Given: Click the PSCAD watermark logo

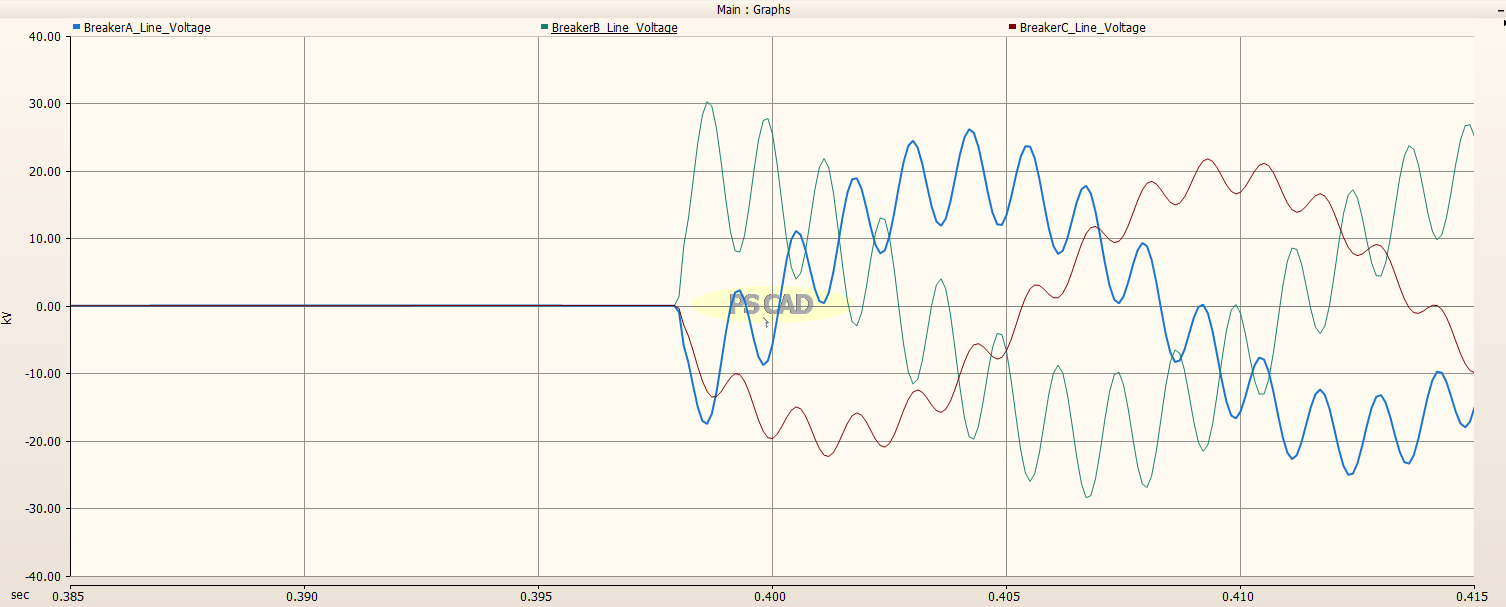Looking at the screenshot, I should 770,304.
